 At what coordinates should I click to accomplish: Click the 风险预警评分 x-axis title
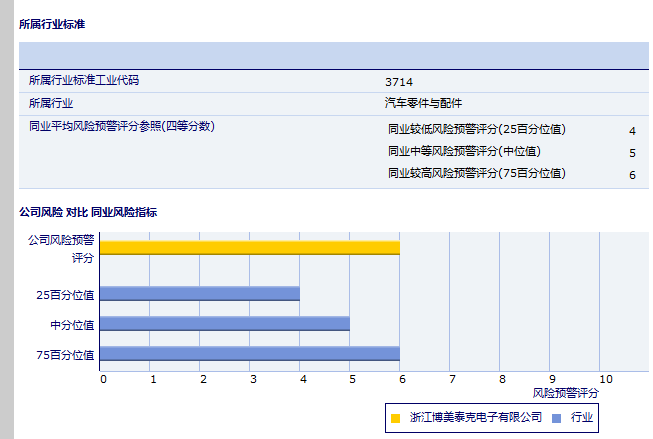pos(565,394)
